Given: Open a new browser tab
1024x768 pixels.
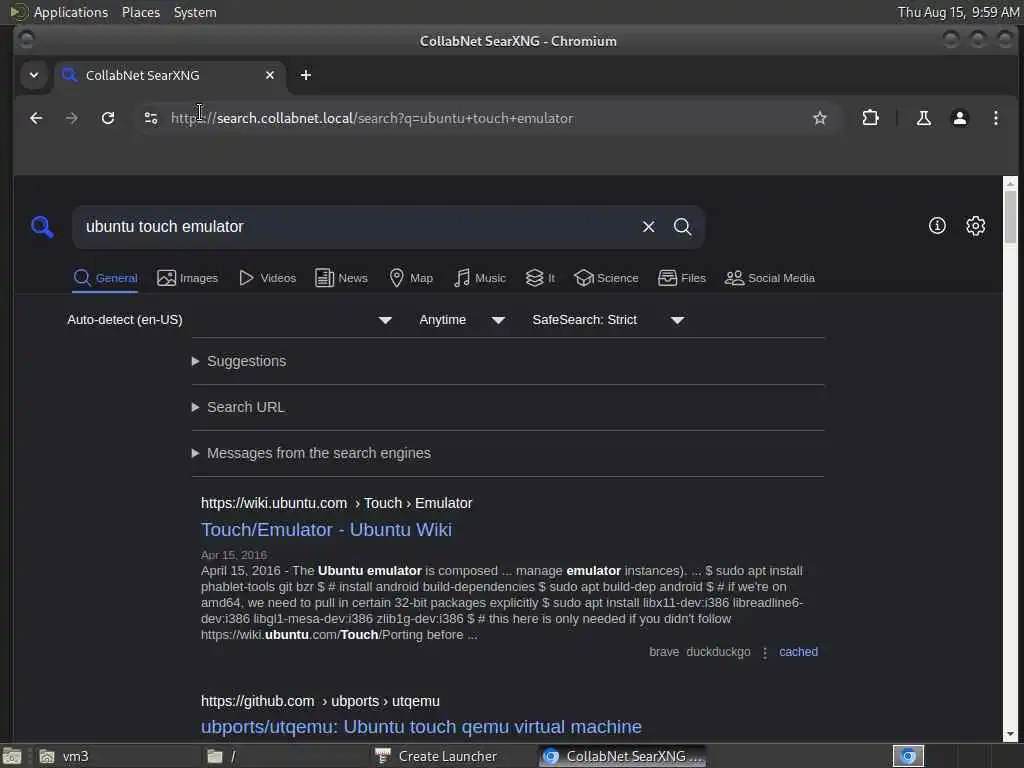Looking at the screenshot, I should point(306,75).
